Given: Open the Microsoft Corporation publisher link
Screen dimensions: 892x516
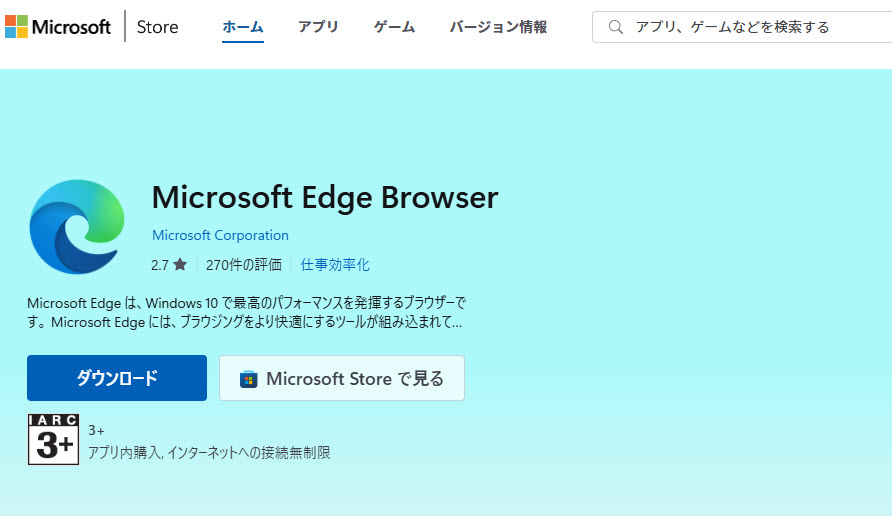Looking at the screenshot, I should [220, 235].
